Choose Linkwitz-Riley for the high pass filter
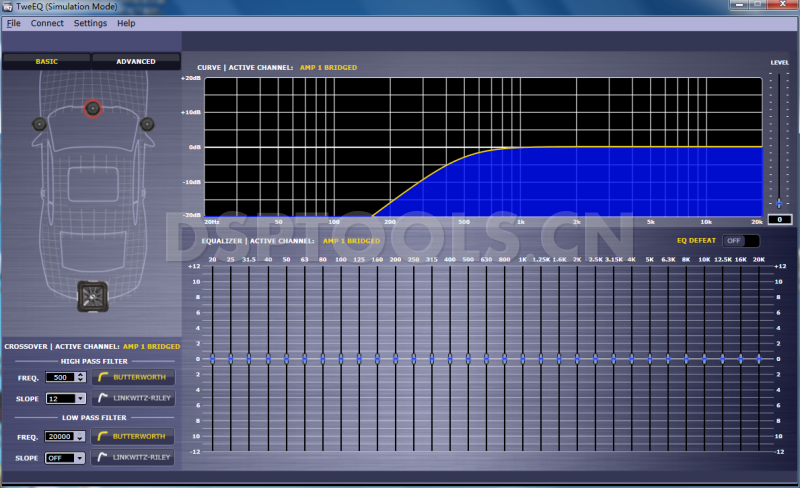Screen dimensions: 800x488 133,398
